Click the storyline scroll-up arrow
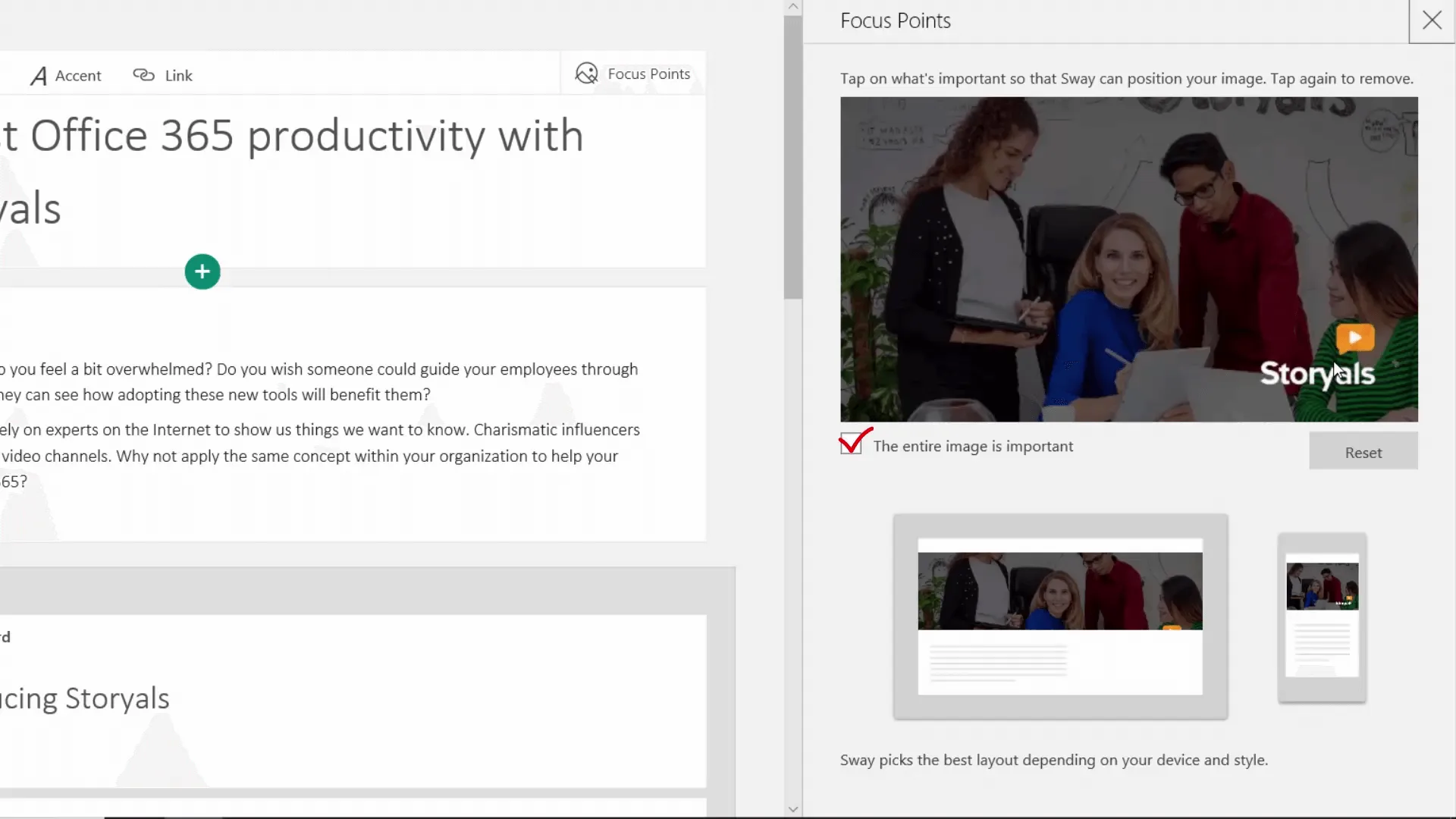The image size is (1456, 819). 793,7
